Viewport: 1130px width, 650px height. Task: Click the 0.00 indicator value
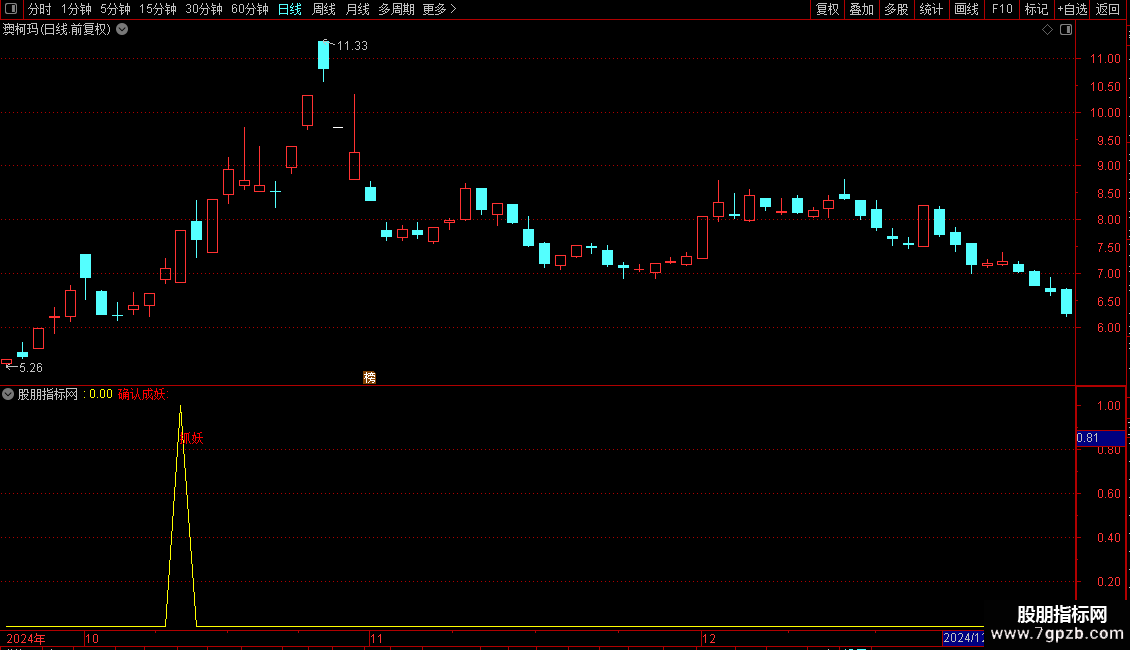click(101, 394)
